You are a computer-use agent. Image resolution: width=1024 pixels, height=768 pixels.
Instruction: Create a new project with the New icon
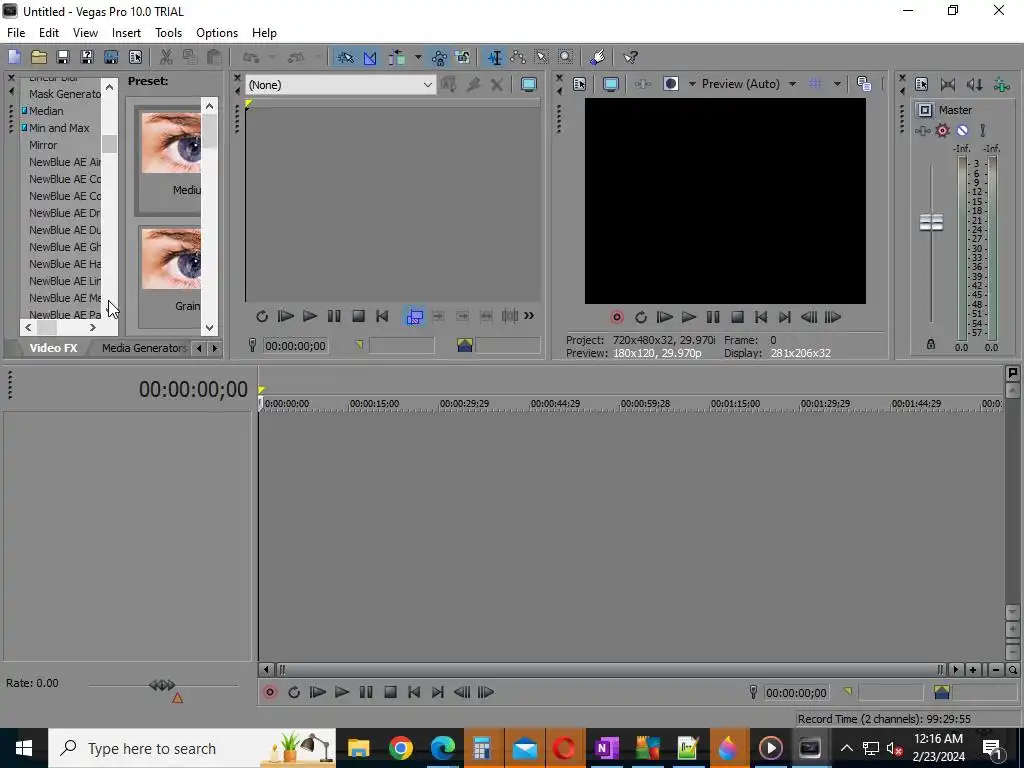[14, 57]
